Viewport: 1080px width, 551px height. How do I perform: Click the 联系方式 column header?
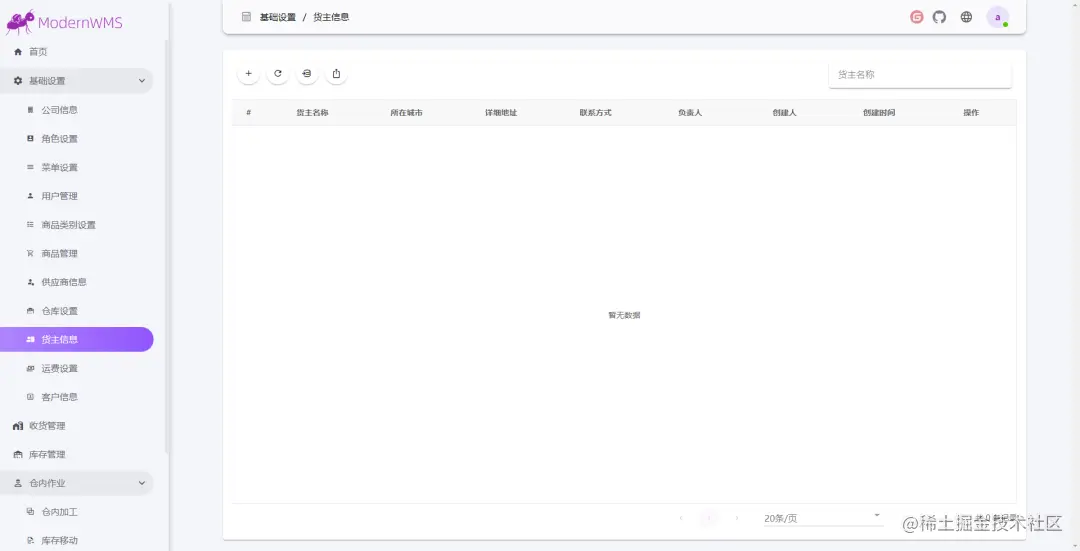[x=595, y=112]
